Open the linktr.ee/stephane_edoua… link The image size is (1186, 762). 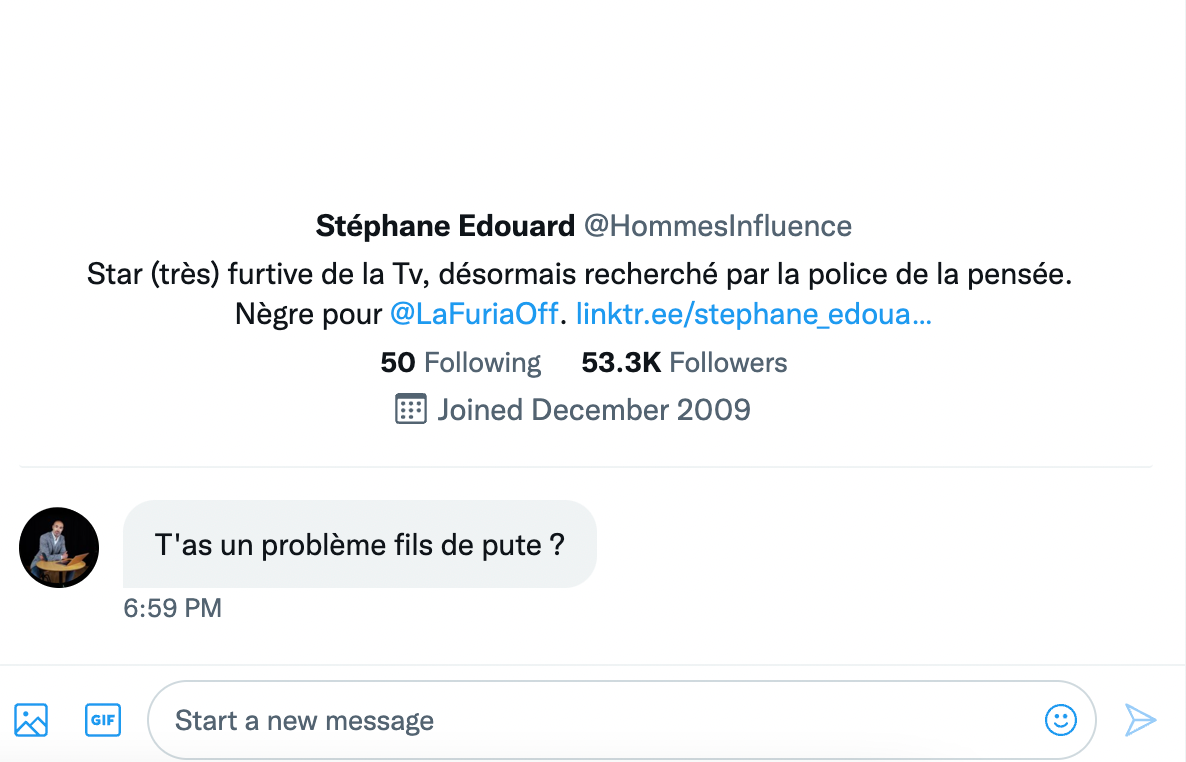click(754, 315)
